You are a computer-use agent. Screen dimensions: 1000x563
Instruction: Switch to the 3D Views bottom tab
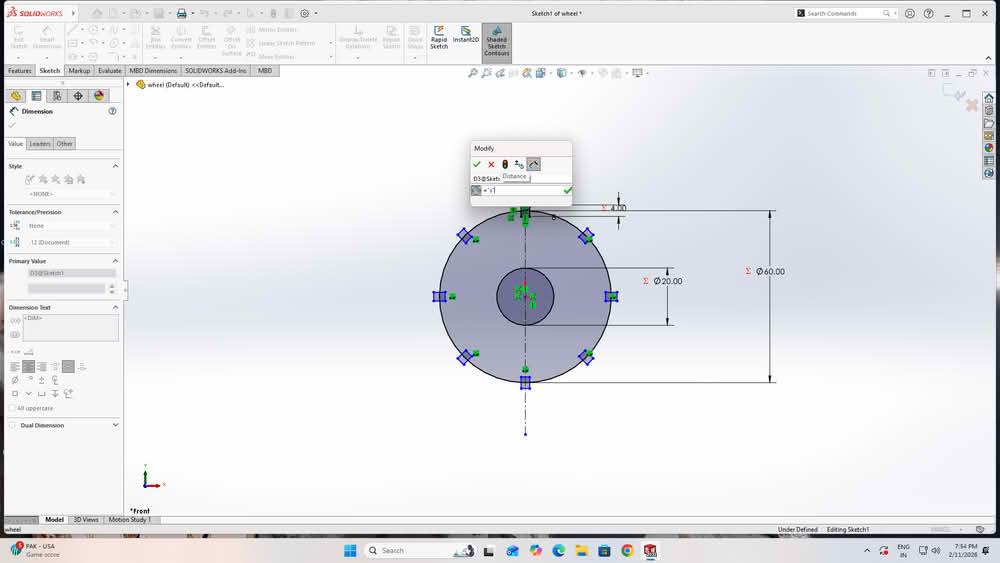coord(86,520)
